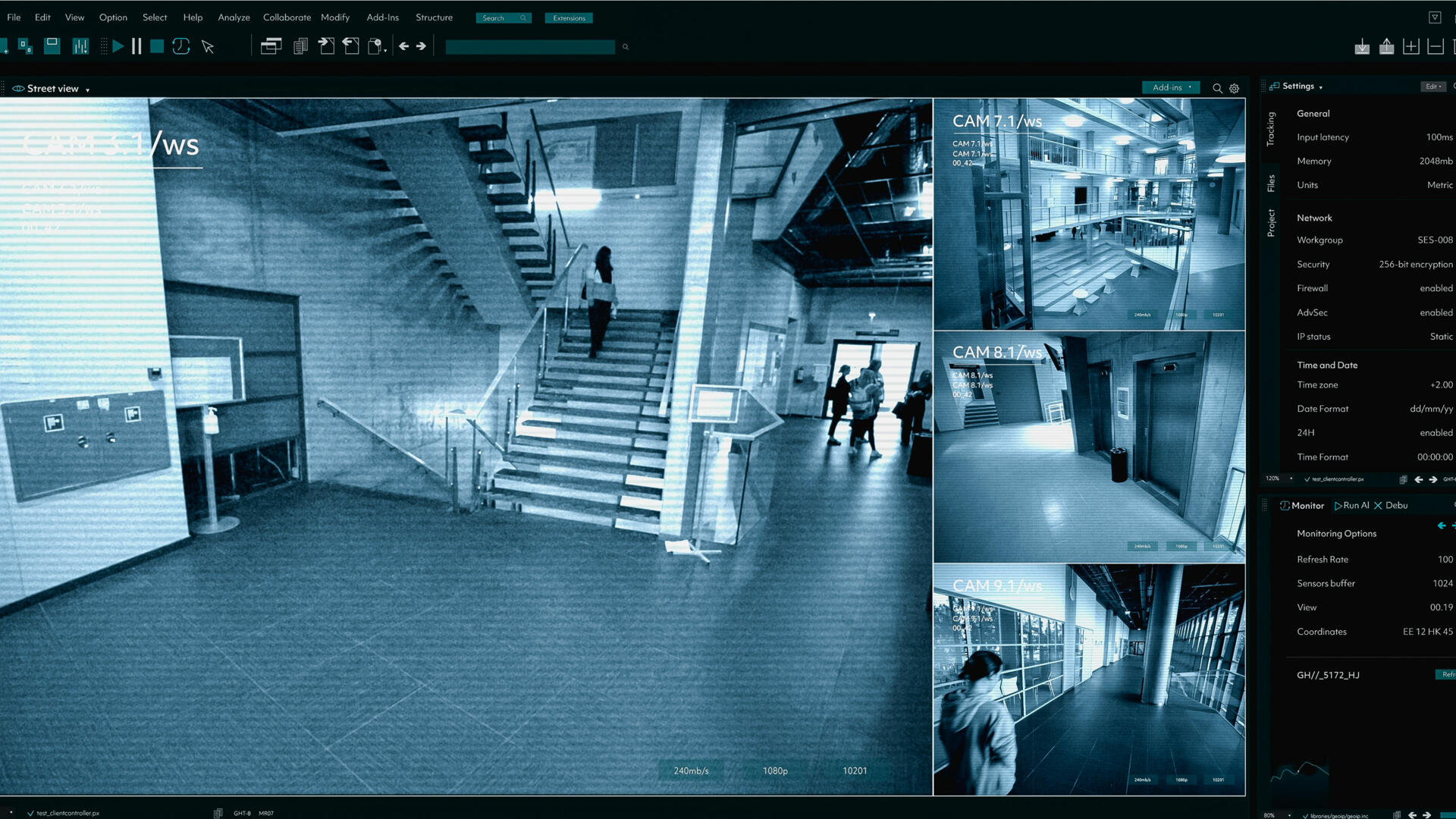Click the Extensions button
Image resolution: width=1456 pixels, height=819 pixels.
pyautogui.click(x=569, y=18)
